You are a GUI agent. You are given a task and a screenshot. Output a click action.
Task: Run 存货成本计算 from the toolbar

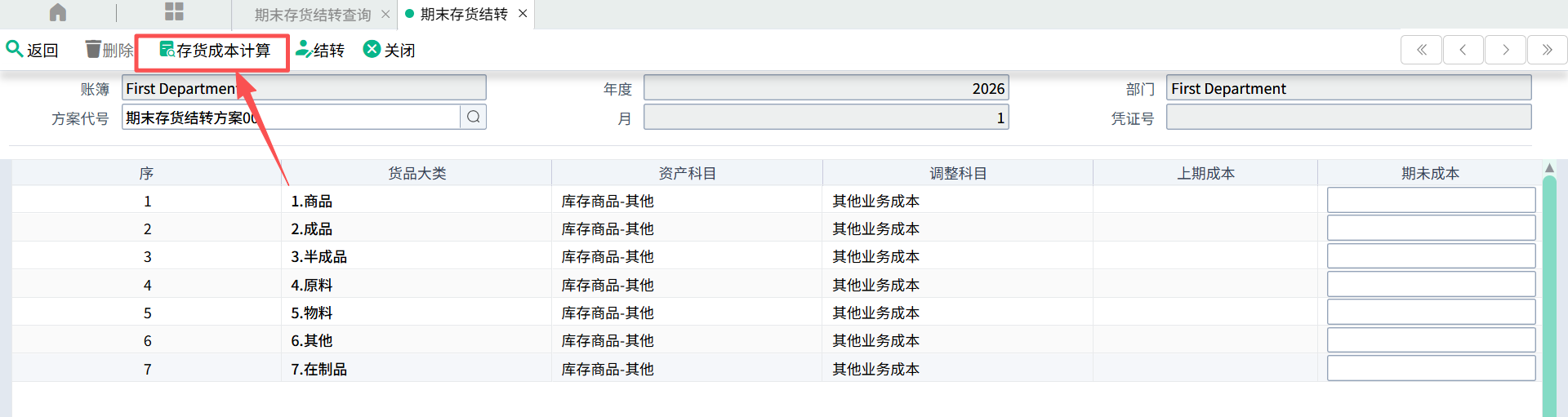[215, 51]
